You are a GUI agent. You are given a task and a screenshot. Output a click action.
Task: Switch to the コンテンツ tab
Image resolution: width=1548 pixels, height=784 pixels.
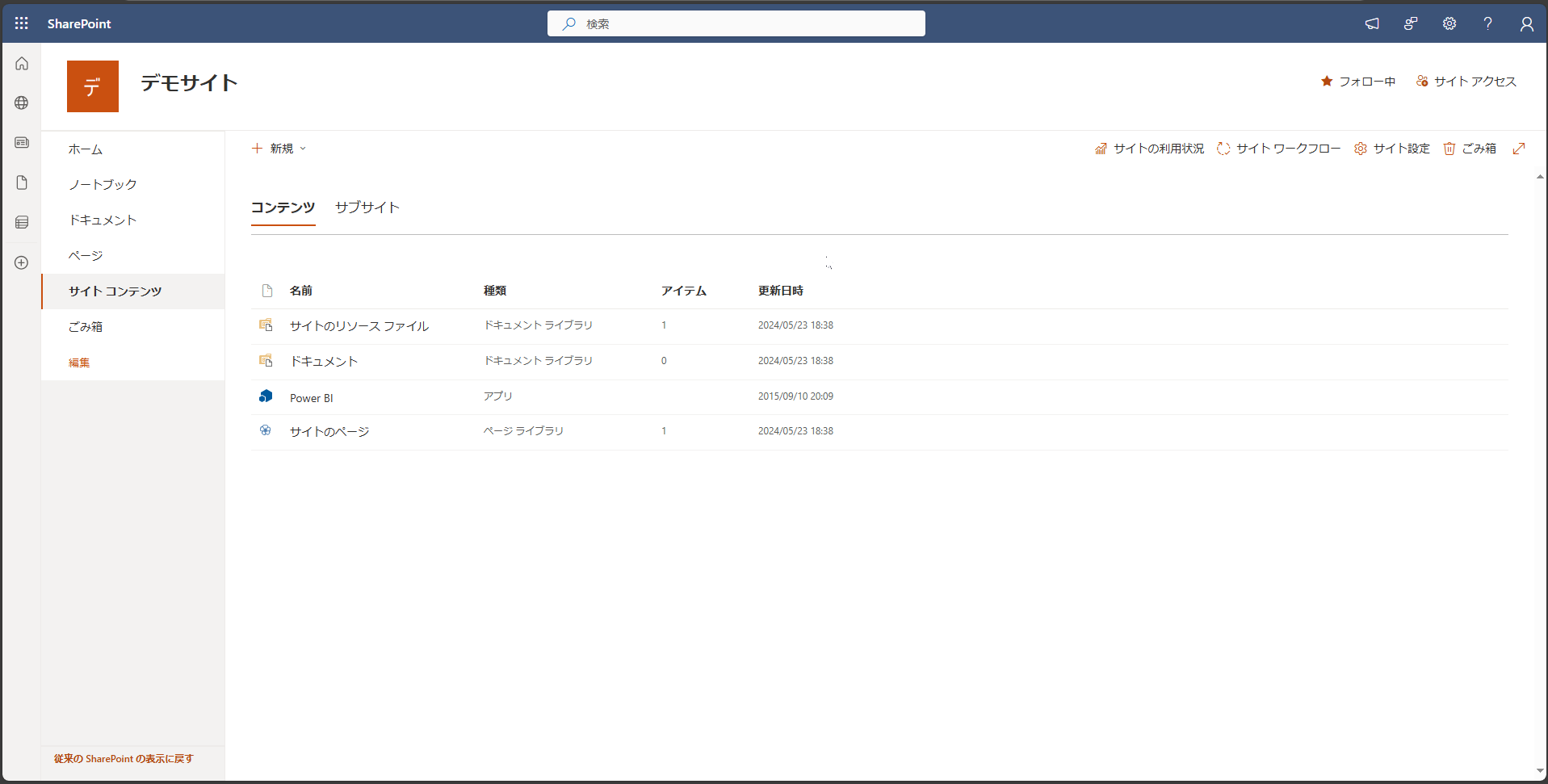point(283,208)
